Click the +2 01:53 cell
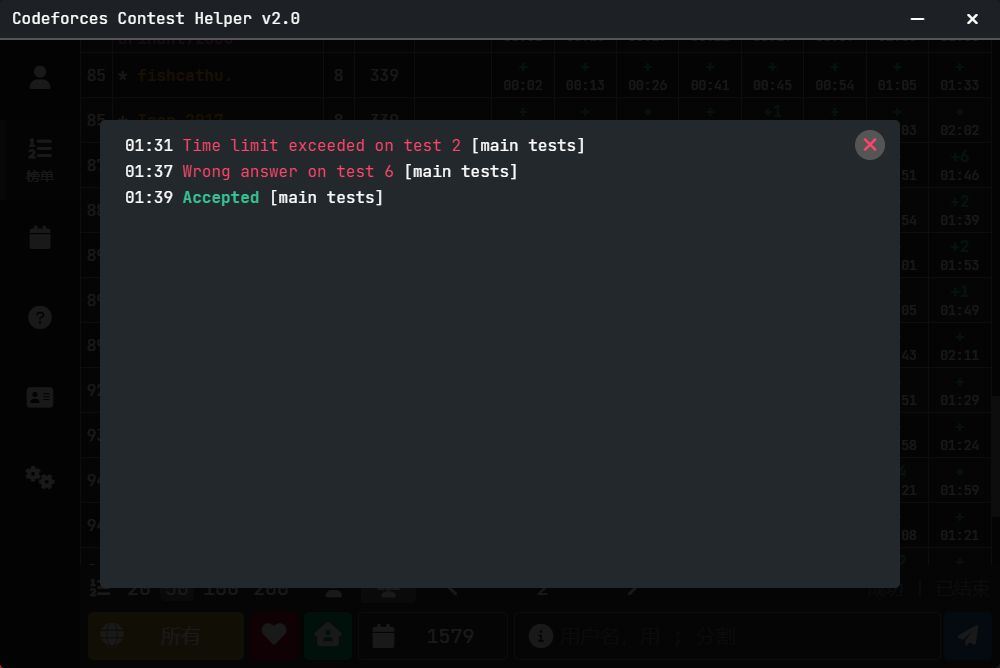The height and width of the screenshot is (668, 1000). 960,256
